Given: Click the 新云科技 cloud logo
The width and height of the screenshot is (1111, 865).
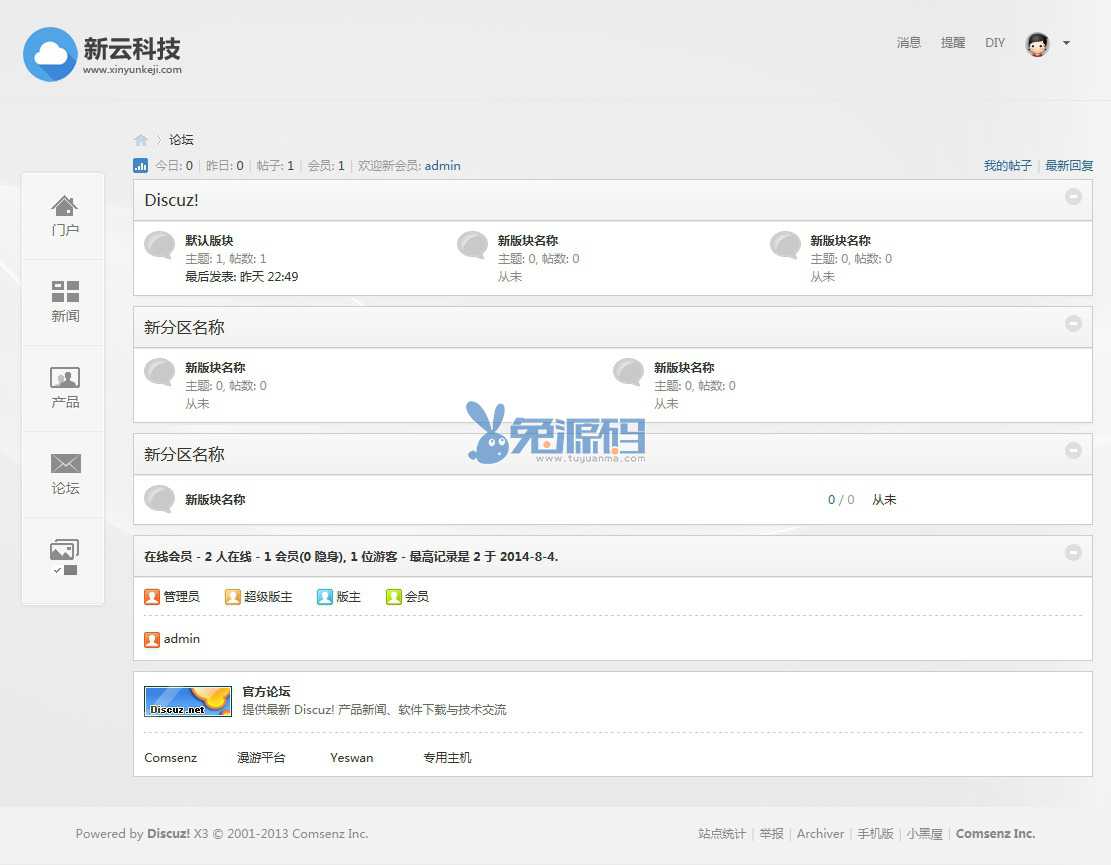Looking at the screenshot, I should pos(50,54).
